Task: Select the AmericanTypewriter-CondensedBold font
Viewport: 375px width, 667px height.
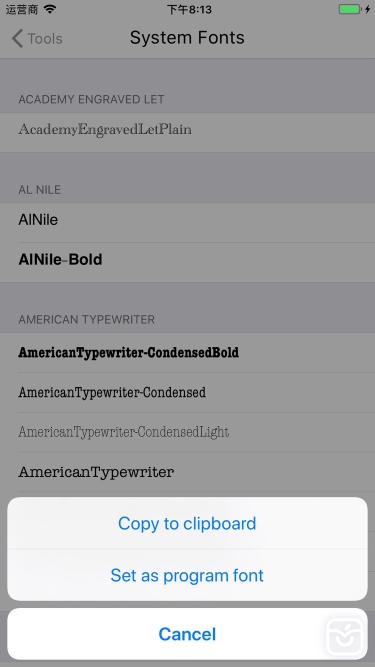Action: click(x=188, y=353)
